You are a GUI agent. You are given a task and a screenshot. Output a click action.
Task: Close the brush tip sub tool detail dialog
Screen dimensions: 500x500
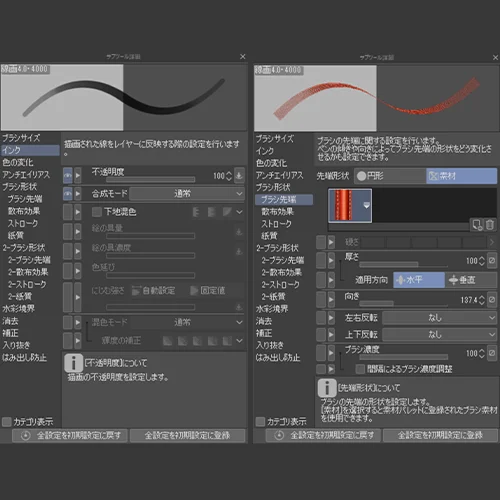pos(495,57)
